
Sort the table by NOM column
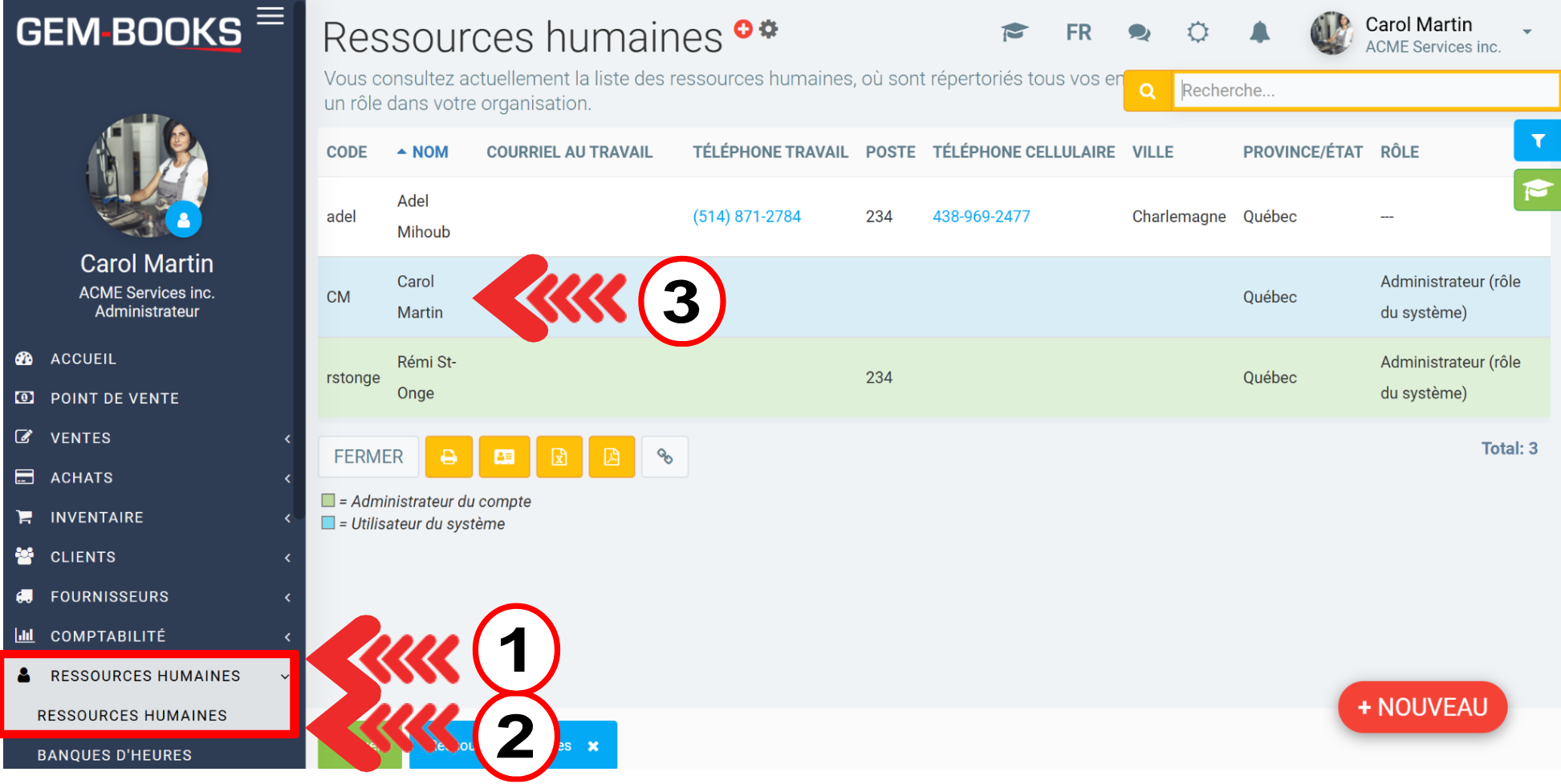[429, 152]
